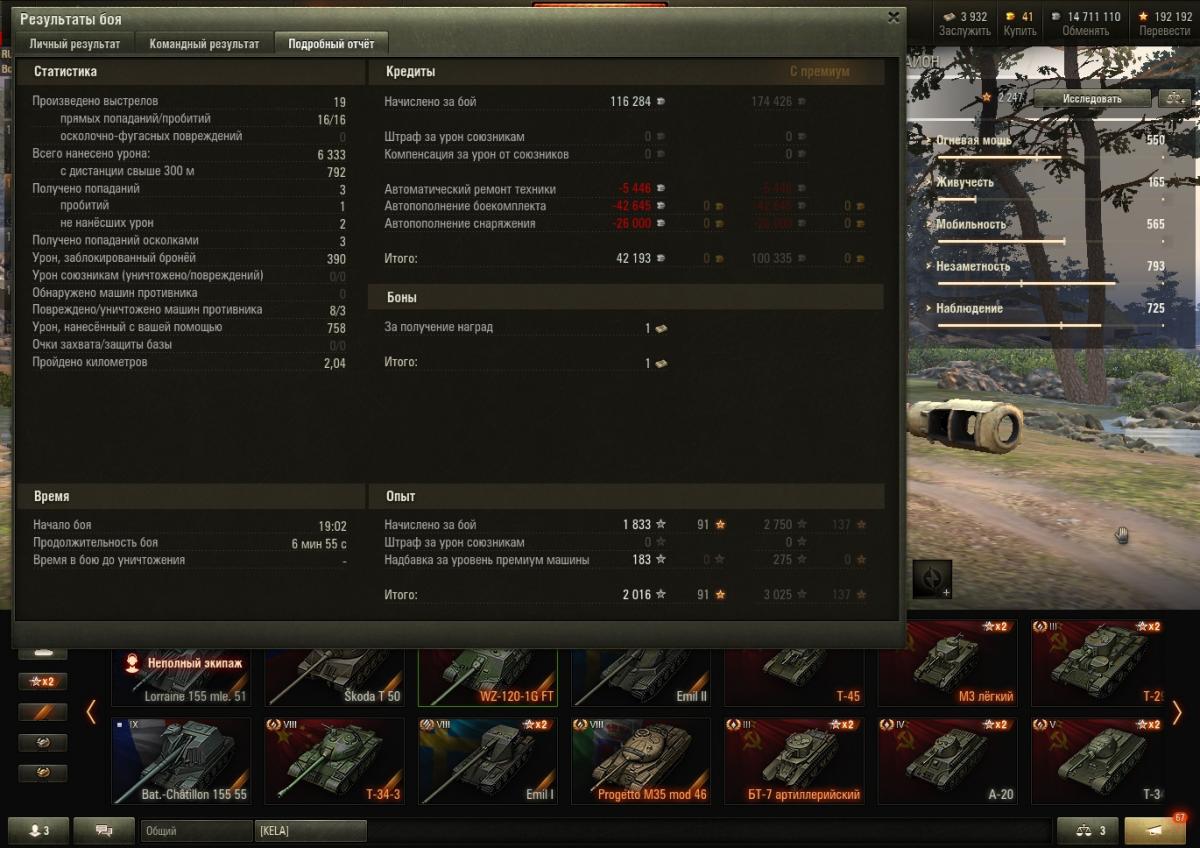The image size is (1200, 848).
Task: Select the Progetto M35 mod 46 tank
Action: (x=641, y=761)
